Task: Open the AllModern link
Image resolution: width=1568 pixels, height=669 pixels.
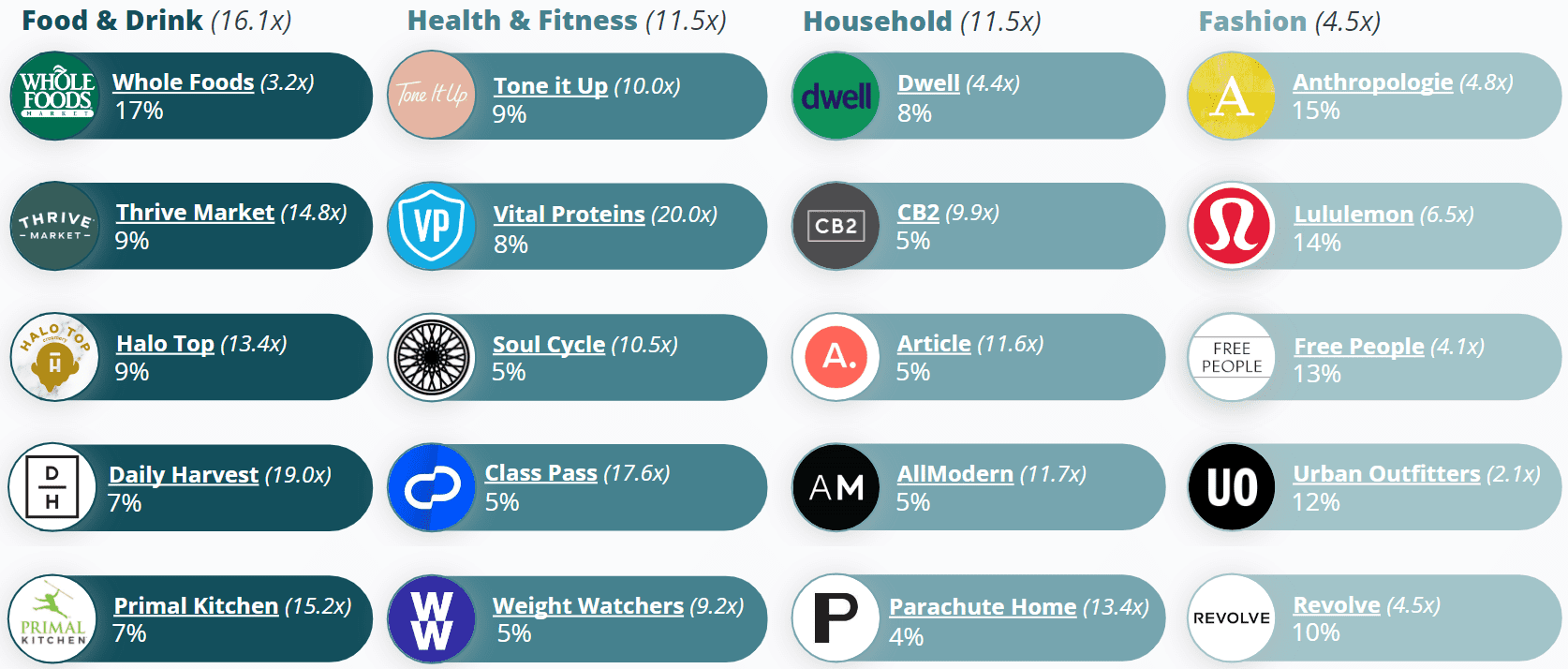Action: tap(954, 474)
